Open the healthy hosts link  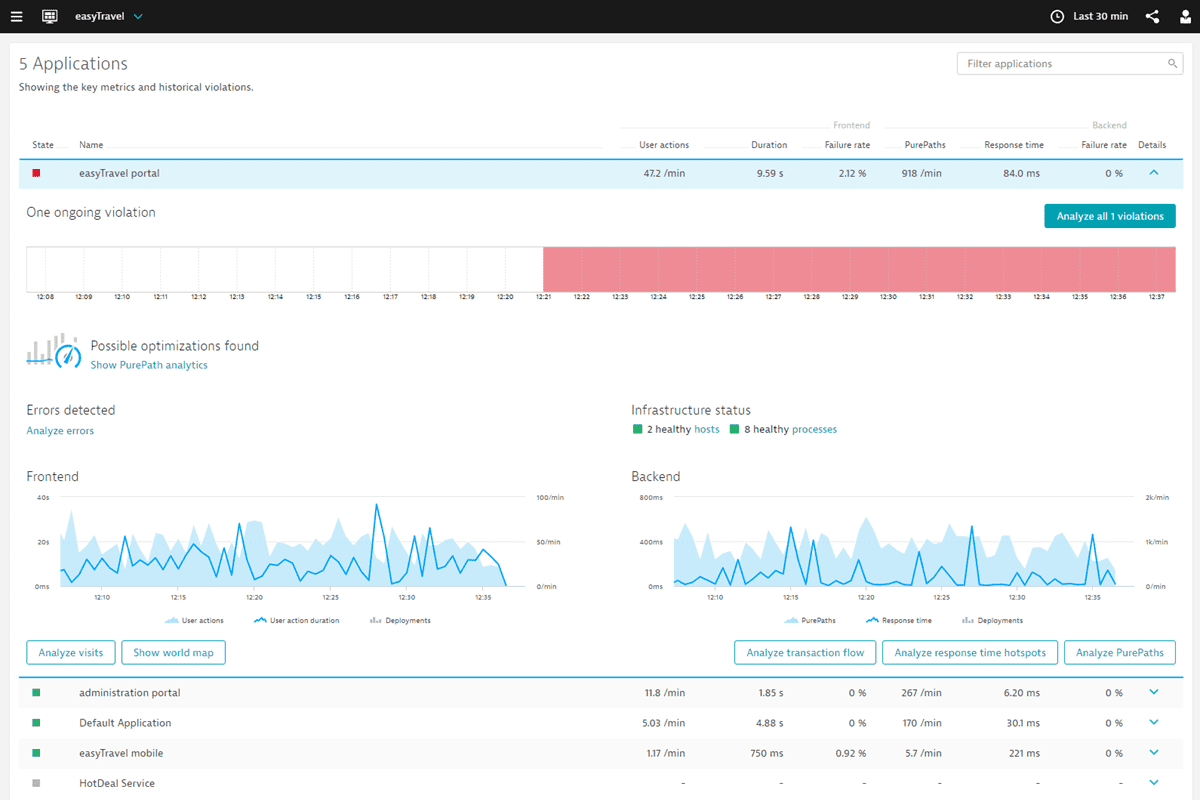click(x=706, y=429)
